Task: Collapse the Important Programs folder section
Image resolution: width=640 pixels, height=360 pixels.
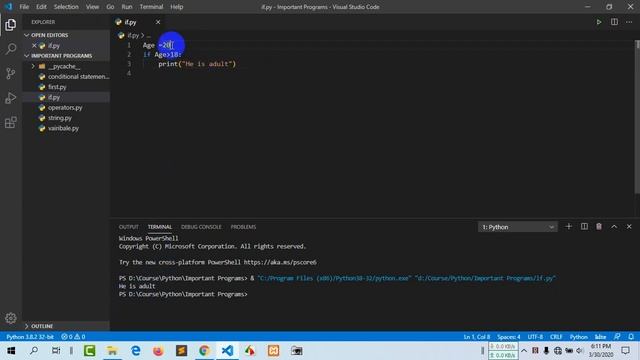Action: 66,56
